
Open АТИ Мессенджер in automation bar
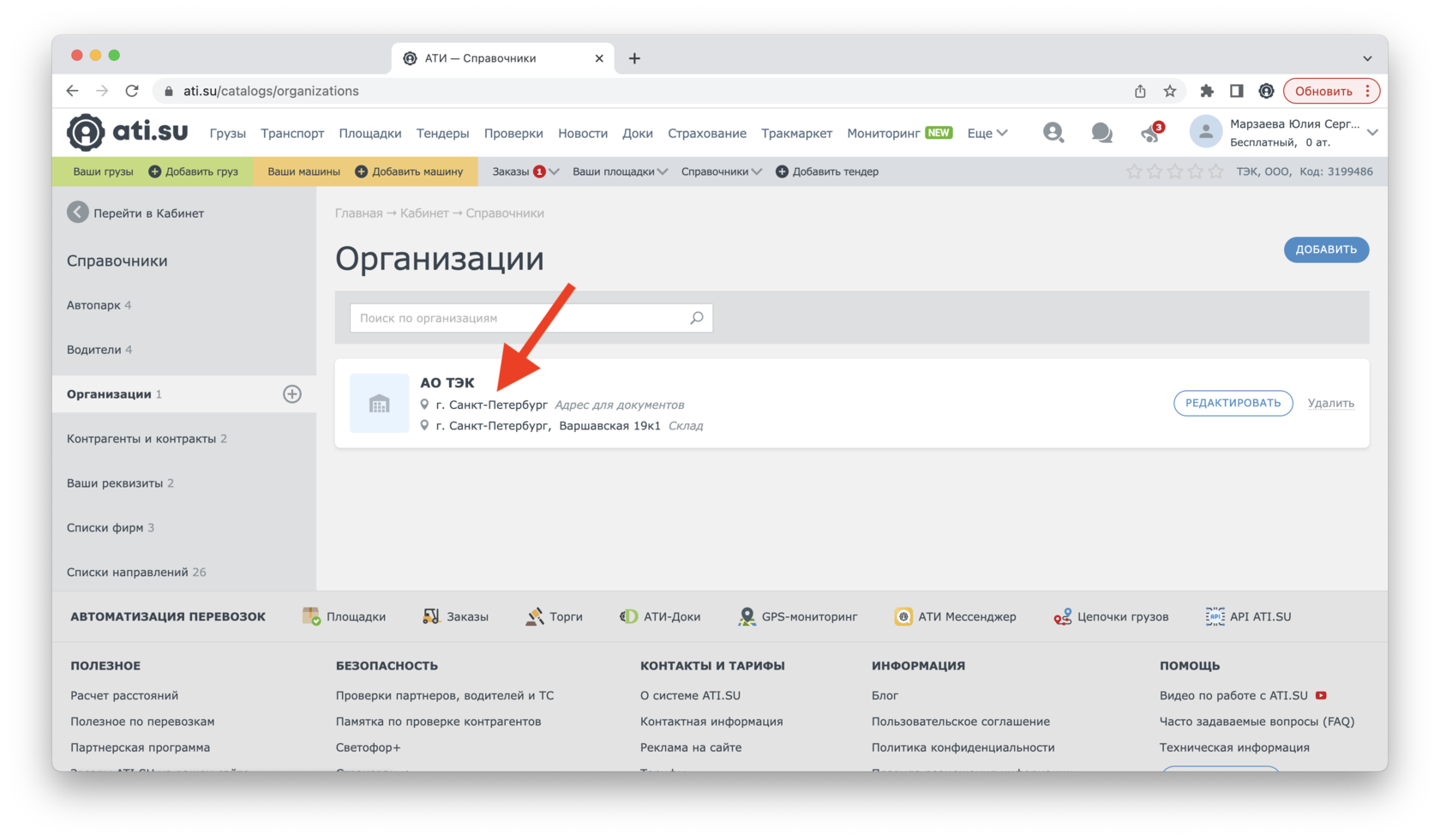click(955, 616)
